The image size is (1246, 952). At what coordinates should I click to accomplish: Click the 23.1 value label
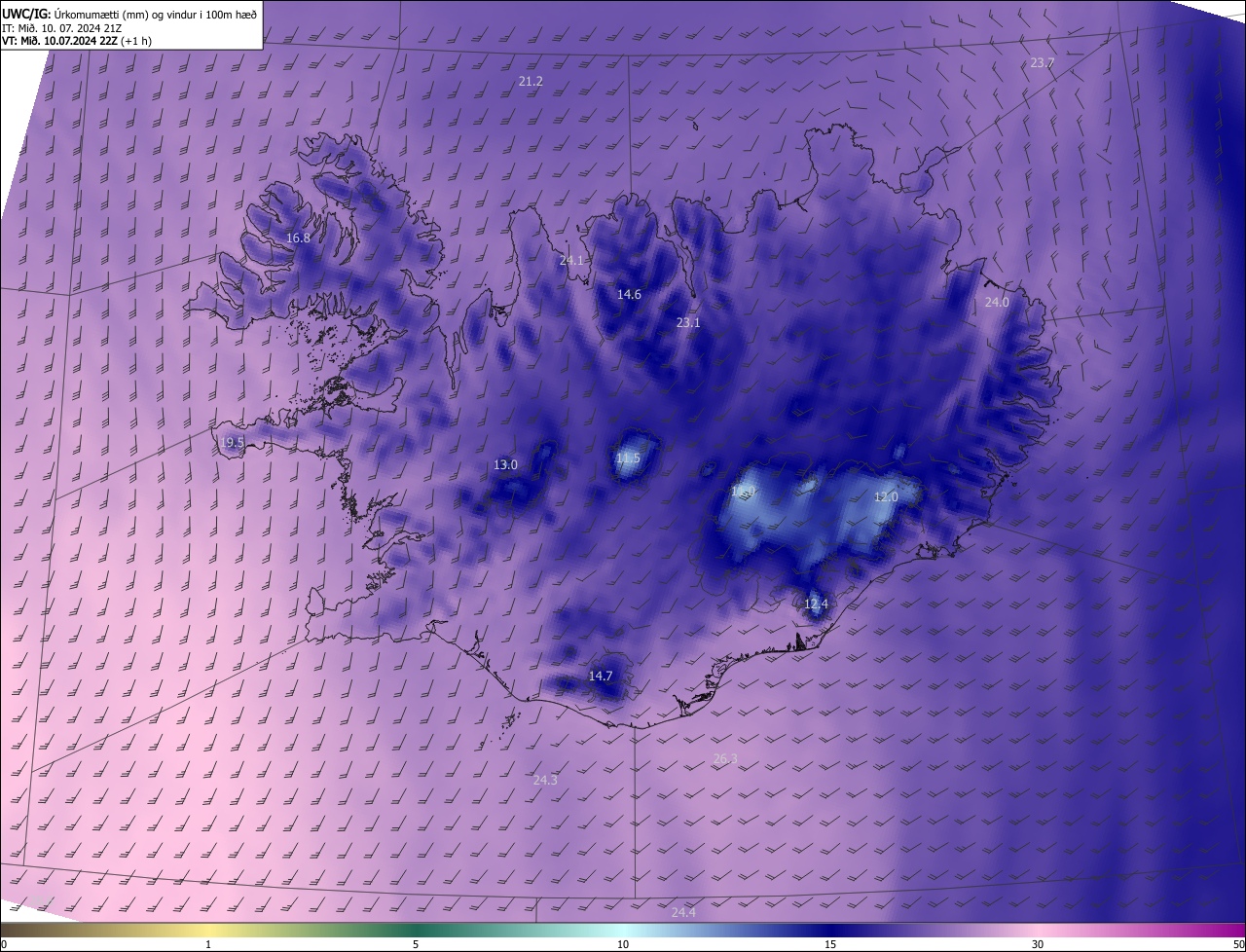pos(688,322)
